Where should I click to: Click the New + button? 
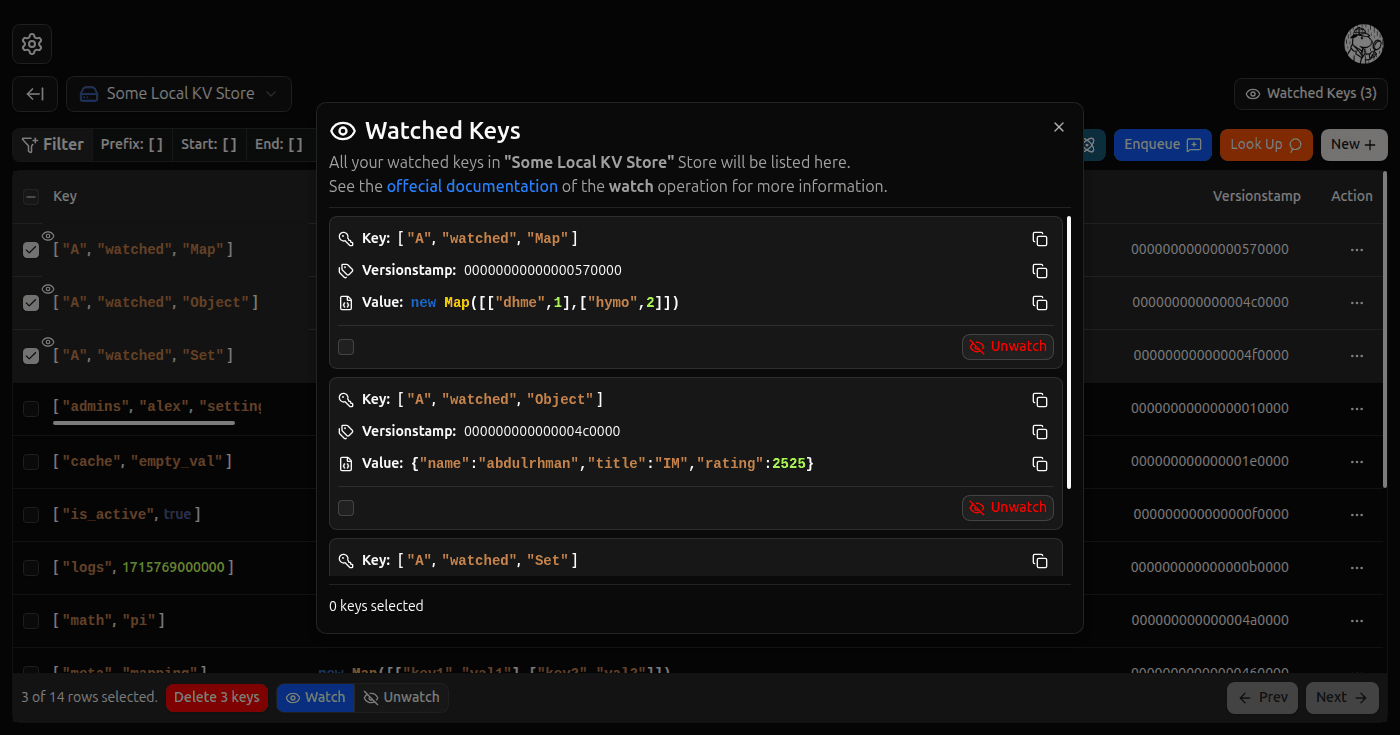tap(1353, 145)
